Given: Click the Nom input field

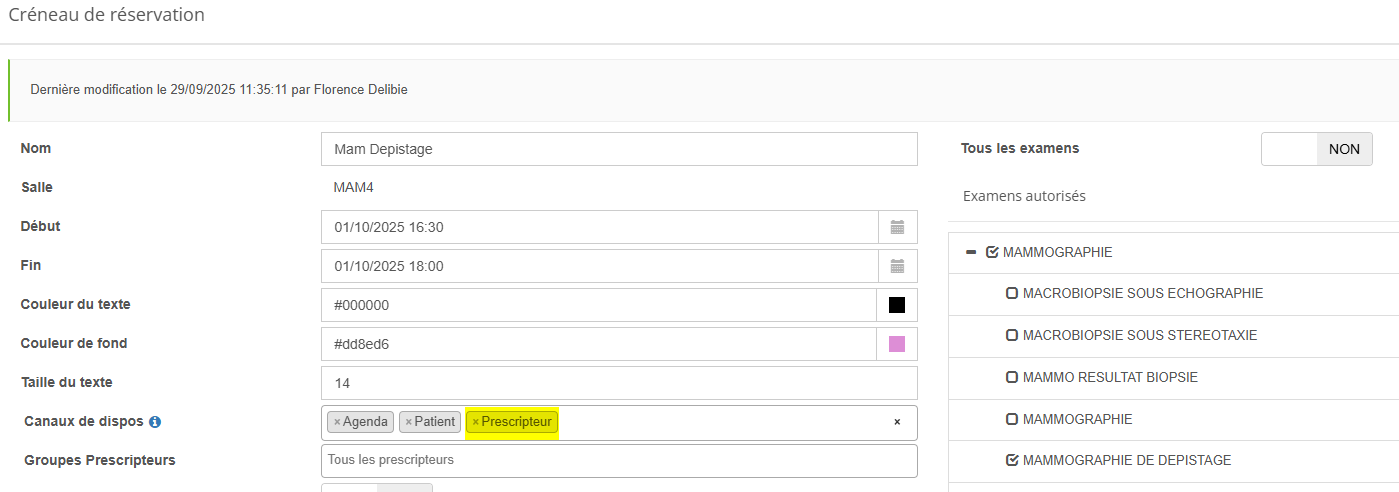Looking at the screenshot, I should tap(619, 149).
